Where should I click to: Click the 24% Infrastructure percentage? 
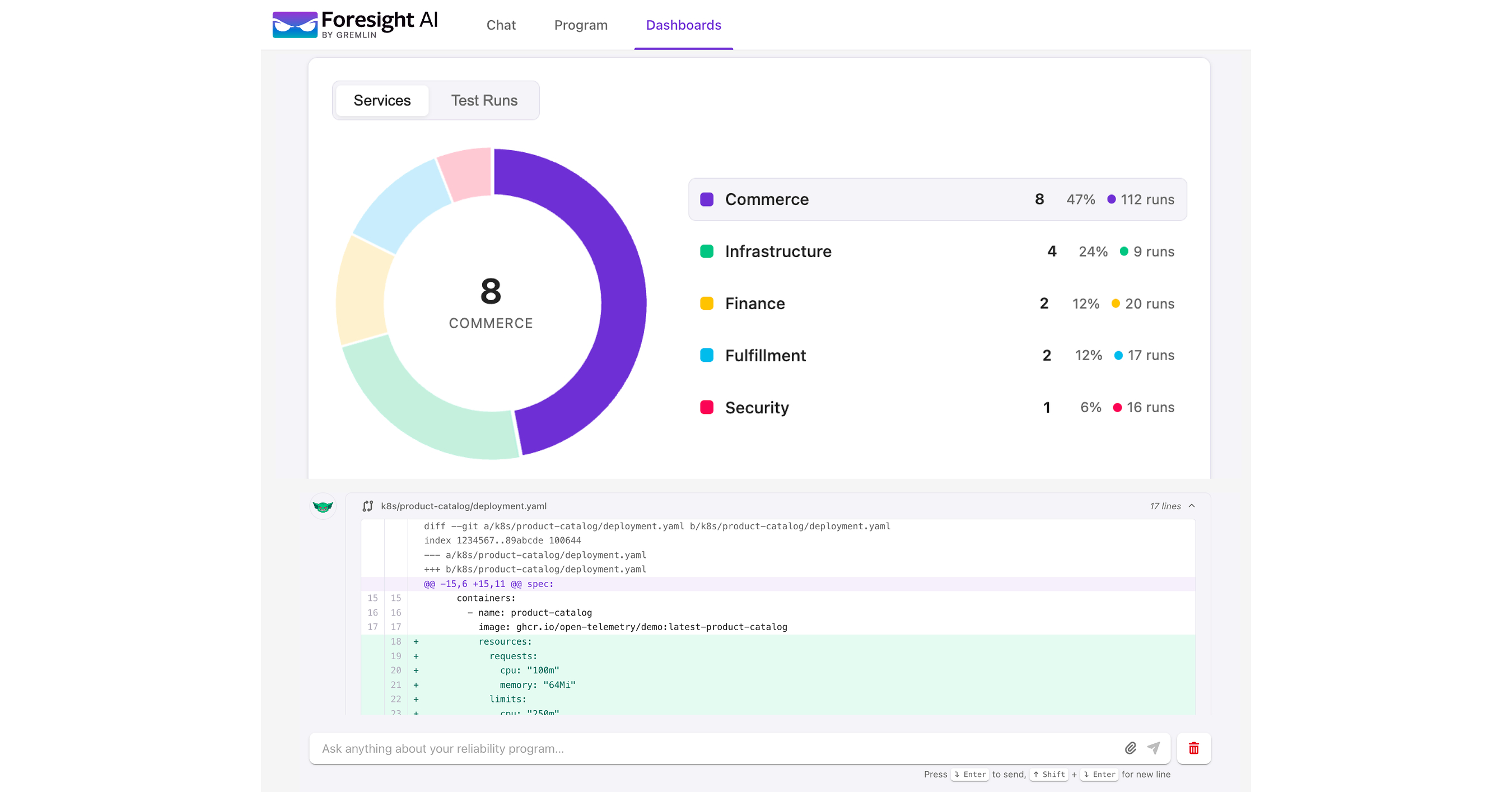[1093, 252]
